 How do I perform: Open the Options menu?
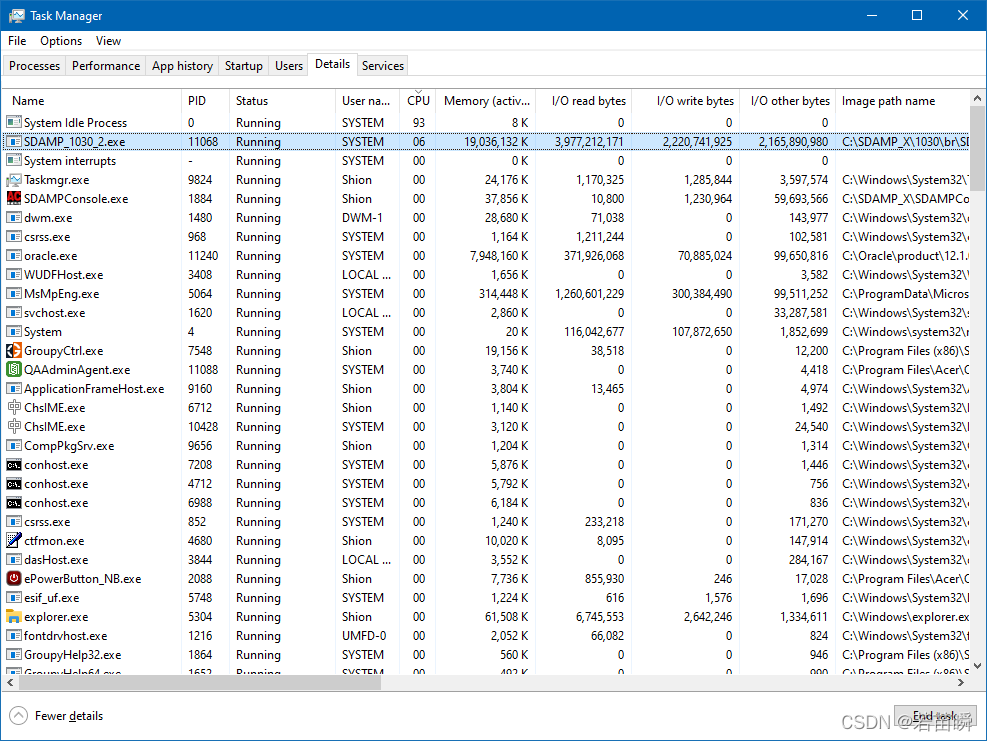pyautogui.click(x=61, y=41)
